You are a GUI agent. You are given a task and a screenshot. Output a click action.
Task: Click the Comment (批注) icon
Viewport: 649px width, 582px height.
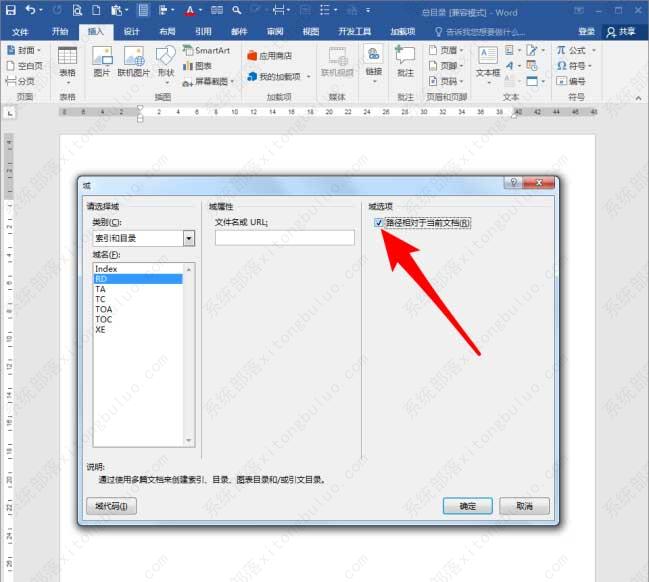pos(405,60)
